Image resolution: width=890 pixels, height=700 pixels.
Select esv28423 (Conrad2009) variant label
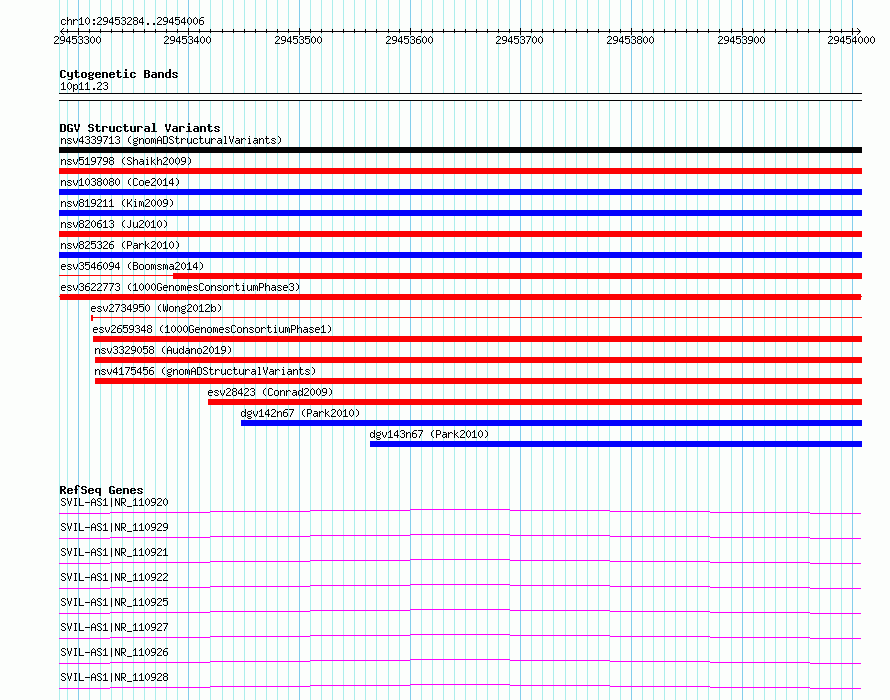point(270,392)
